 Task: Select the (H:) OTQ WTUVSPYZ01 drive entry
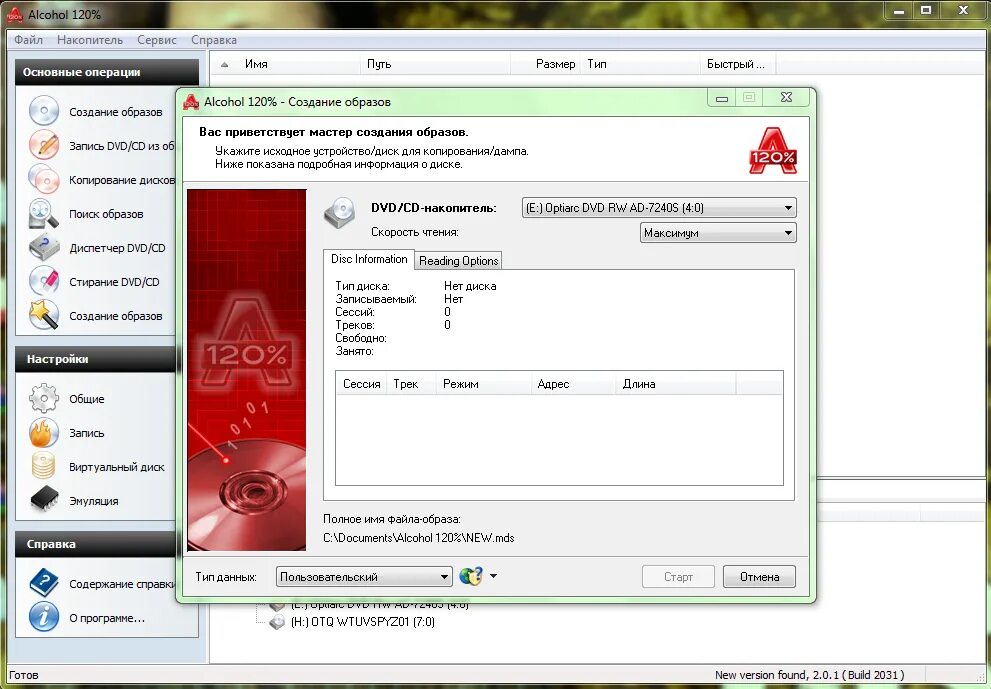pos(363,622)
